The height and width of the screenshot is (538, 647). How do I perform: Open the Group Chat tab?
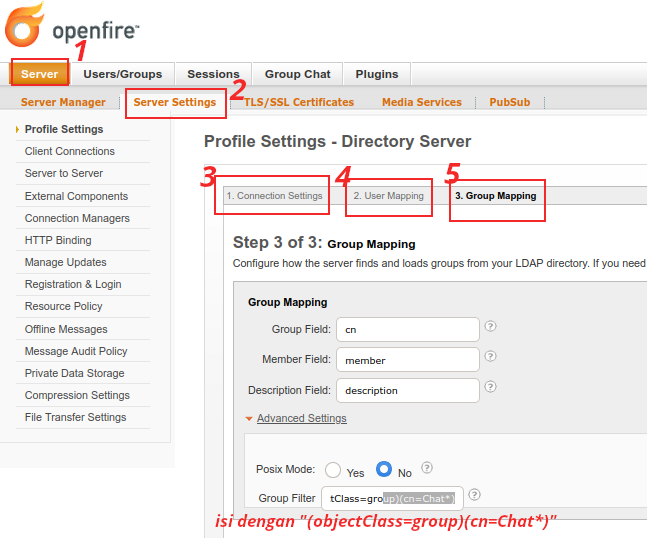pos(297,74)
